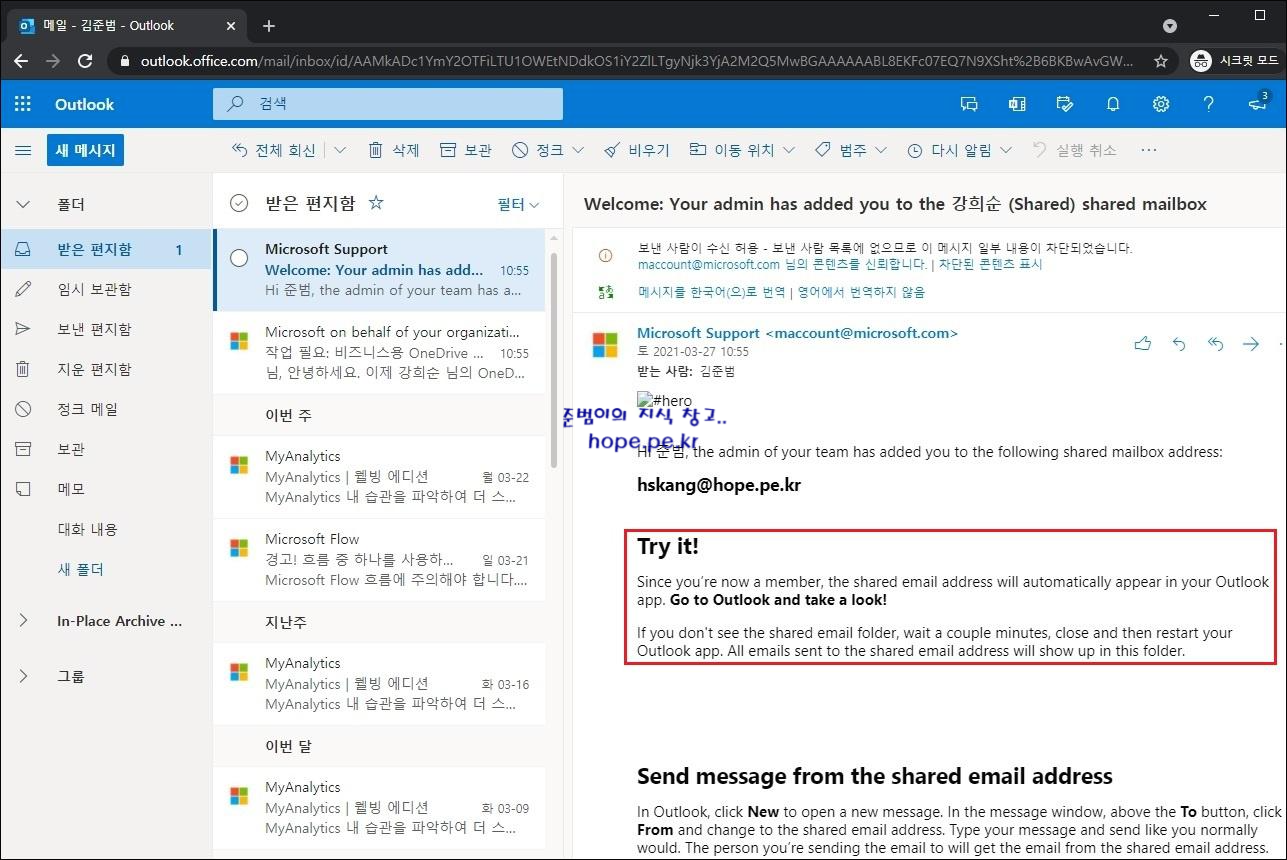Screen dimensions: 1287x860
Task: Click 실행 취소 undo button
Action: (1075, 150)
